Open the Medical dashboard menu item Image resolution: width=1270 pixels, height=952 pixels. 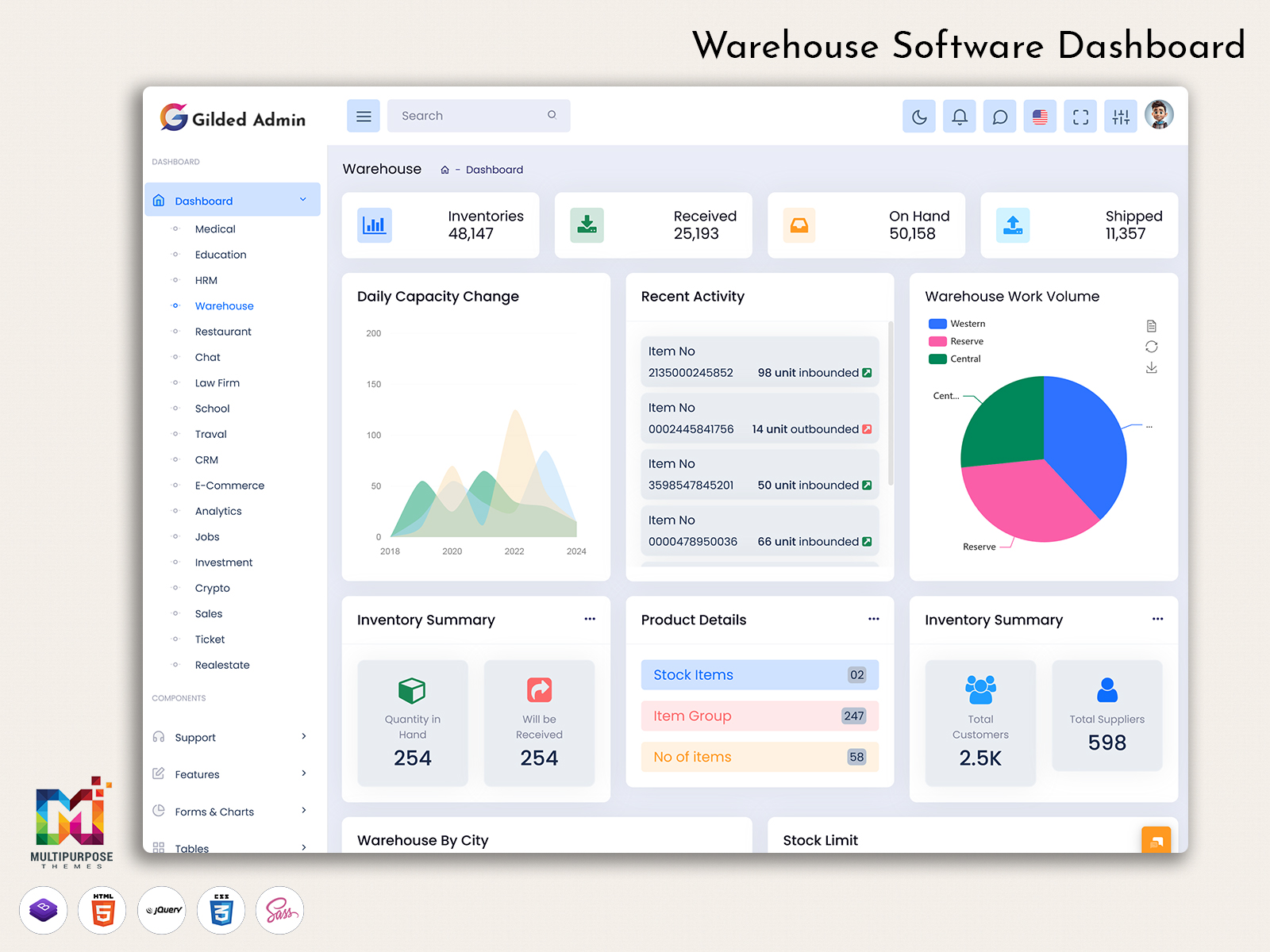[215, 229]
